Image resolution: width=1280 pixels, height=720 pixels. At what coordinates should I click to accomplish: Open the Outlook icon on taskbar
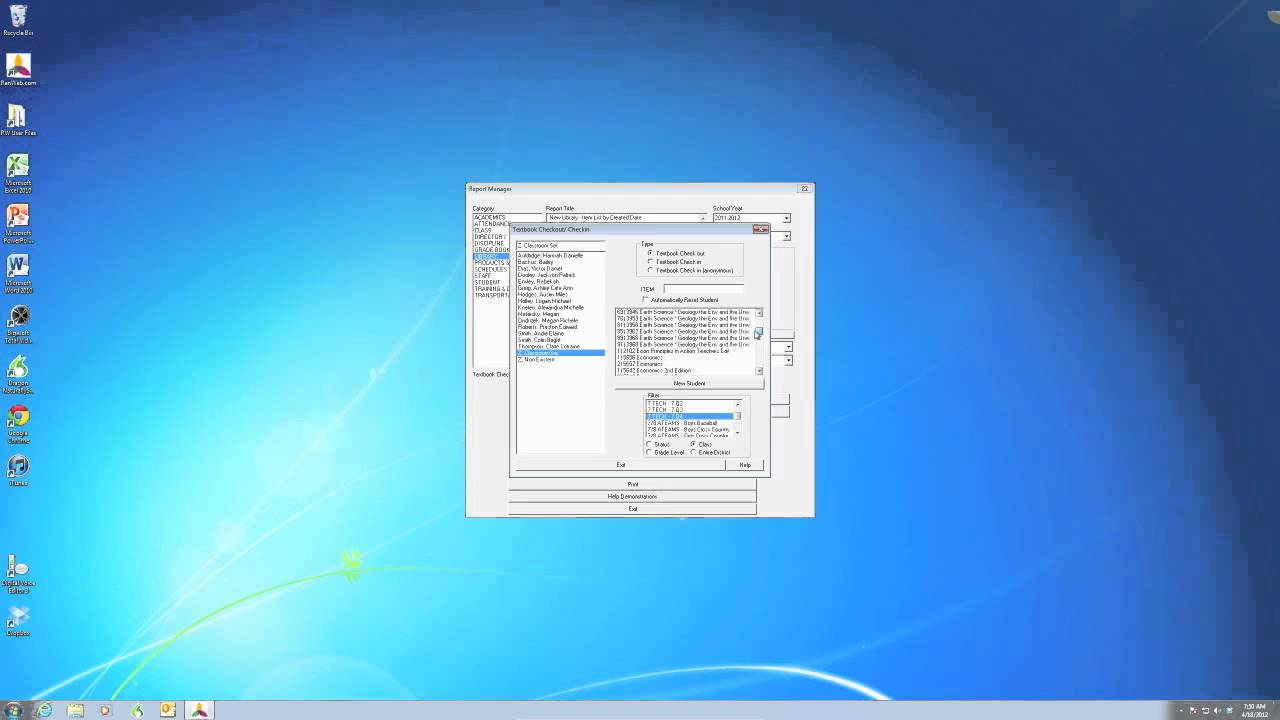click(x=168, y=710)
